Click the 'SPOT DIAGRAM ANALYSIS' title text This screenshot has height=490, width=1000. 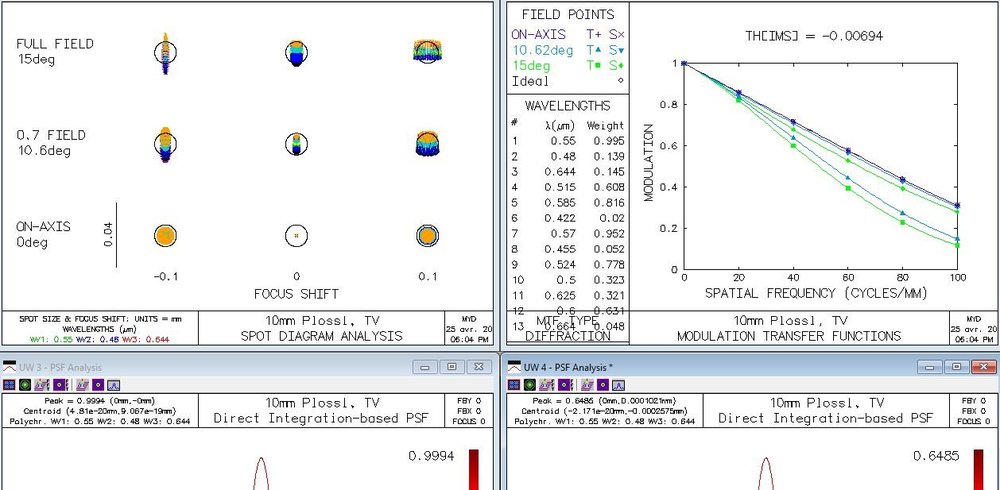pyautogui.click(x=321, y=336)
